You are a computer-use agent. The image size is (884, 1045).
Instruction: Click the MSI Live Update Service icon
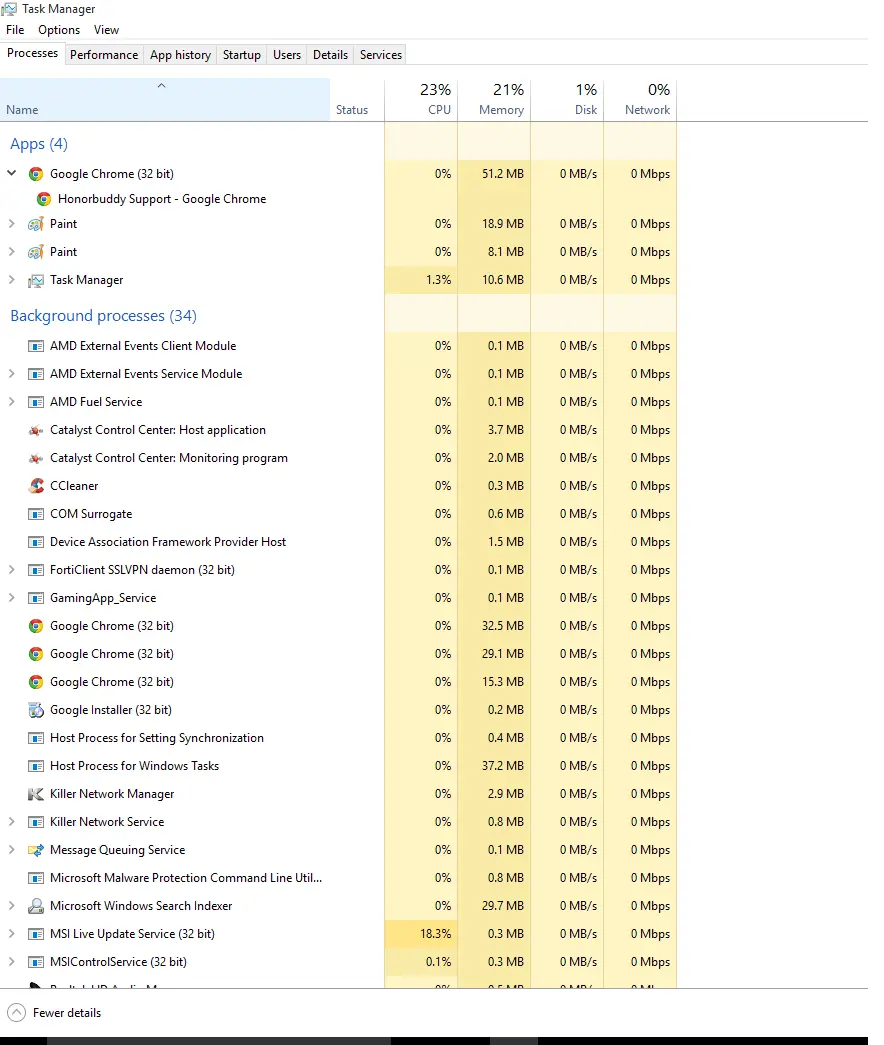click(x=36, y=934)
